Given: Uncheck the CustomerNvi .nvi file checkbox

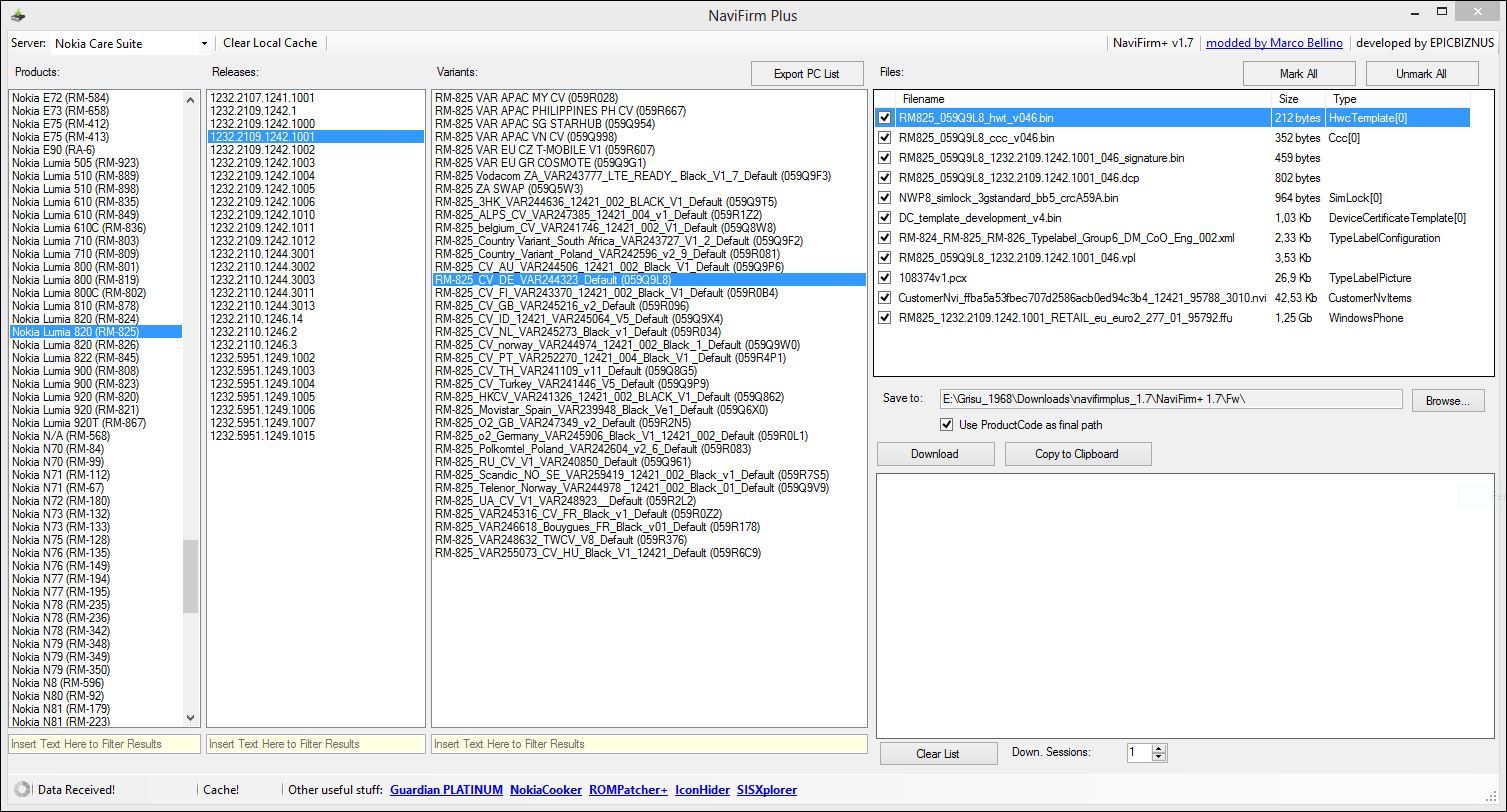Looking at the screenshot, I should click(x=884, y=298).
